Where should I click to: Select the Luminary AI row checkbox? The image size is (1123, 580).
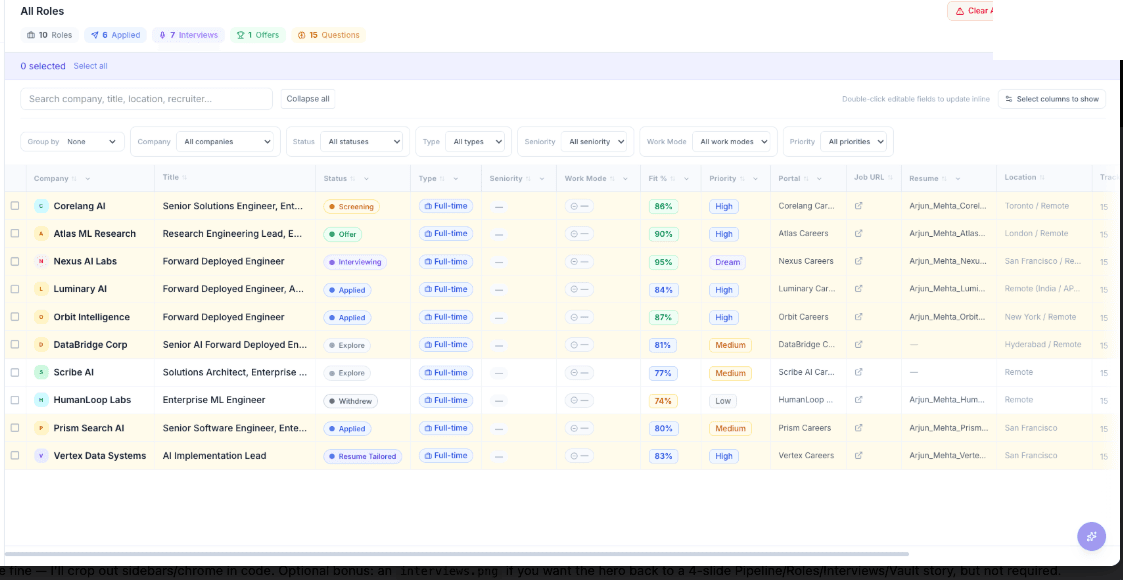pyautogui.click(x=15, y=289)
